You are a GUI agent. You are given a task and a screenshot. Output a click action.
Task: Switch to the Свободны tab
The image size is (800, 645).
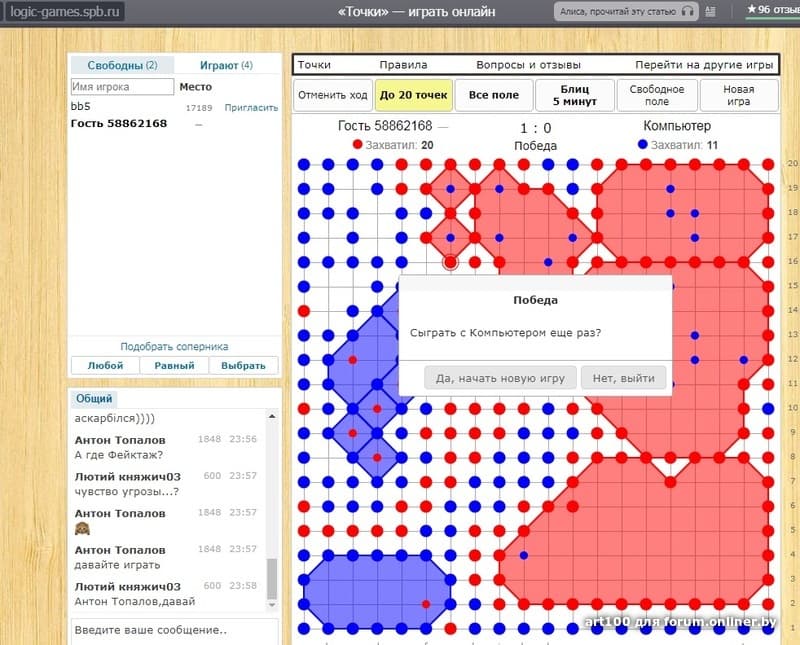(x=122, y=65)
